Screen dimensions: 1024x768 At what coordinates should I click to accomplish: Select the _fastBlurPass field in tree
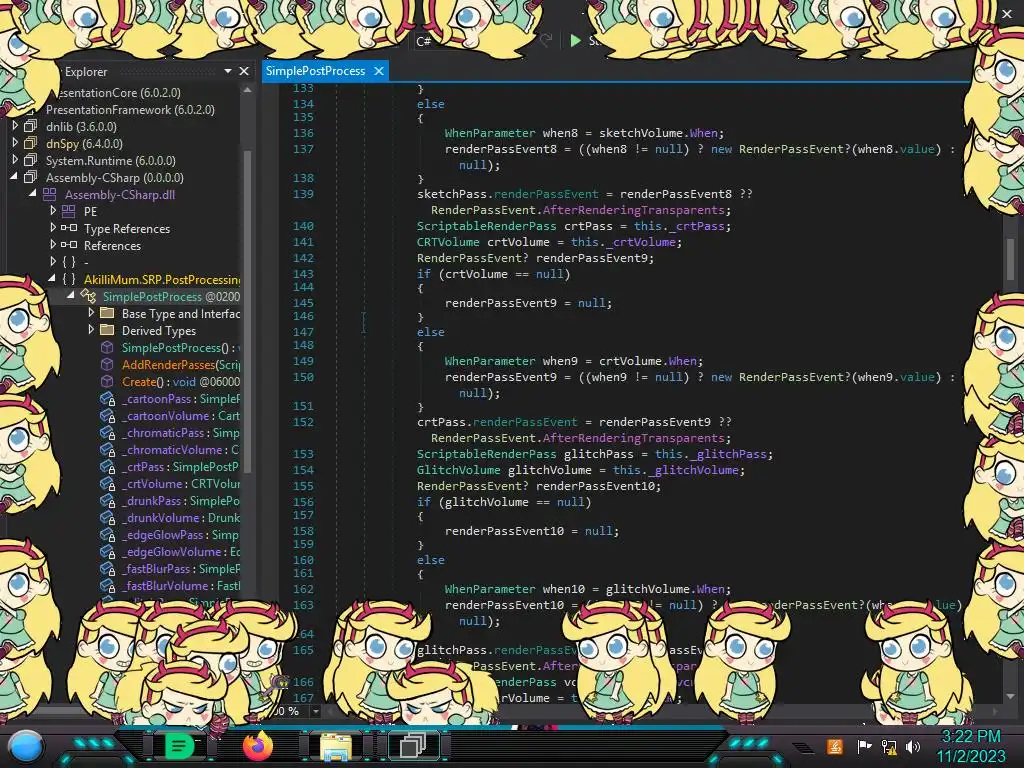tap(181, 568)
